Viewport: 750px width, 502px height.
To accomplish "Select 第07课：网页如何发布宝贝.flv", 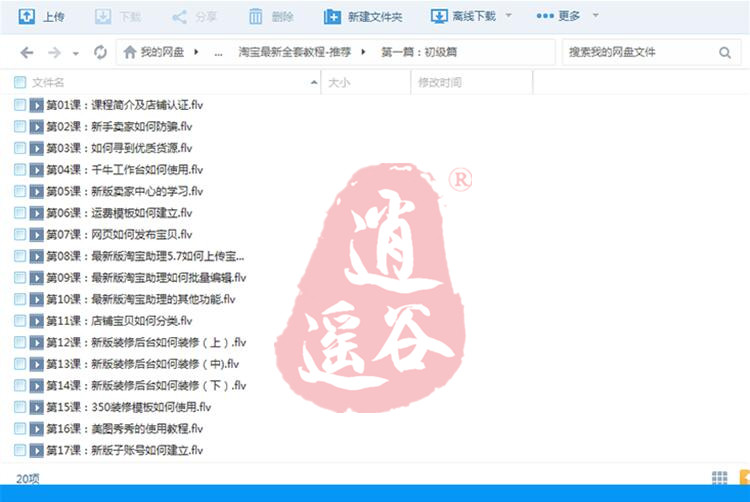I will [120, 234].
